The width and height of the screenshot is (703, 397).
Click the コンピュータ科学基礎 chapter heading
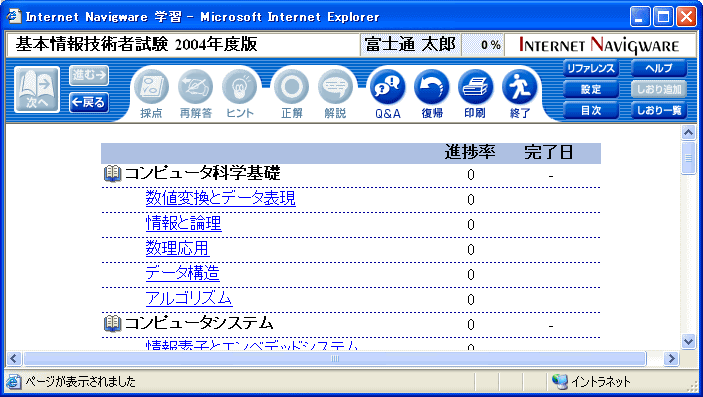203,173
